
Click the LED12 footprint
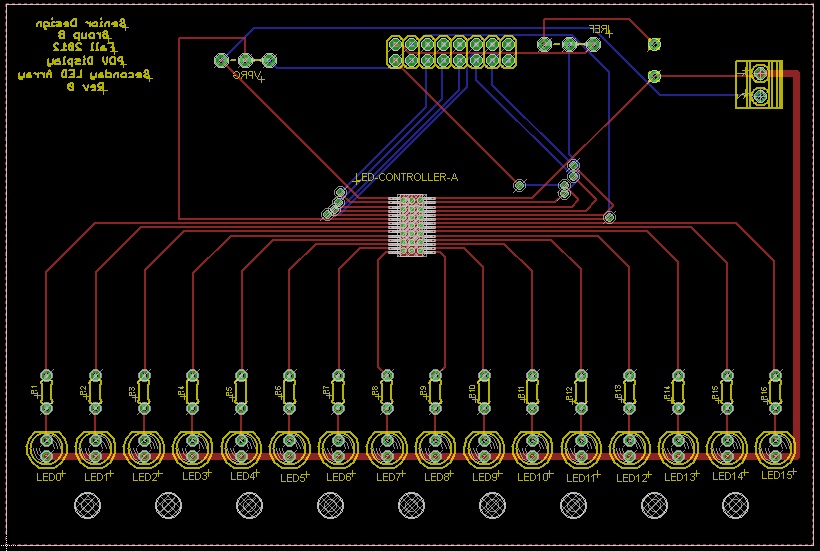pyautogui.click(x=627, y=447)
